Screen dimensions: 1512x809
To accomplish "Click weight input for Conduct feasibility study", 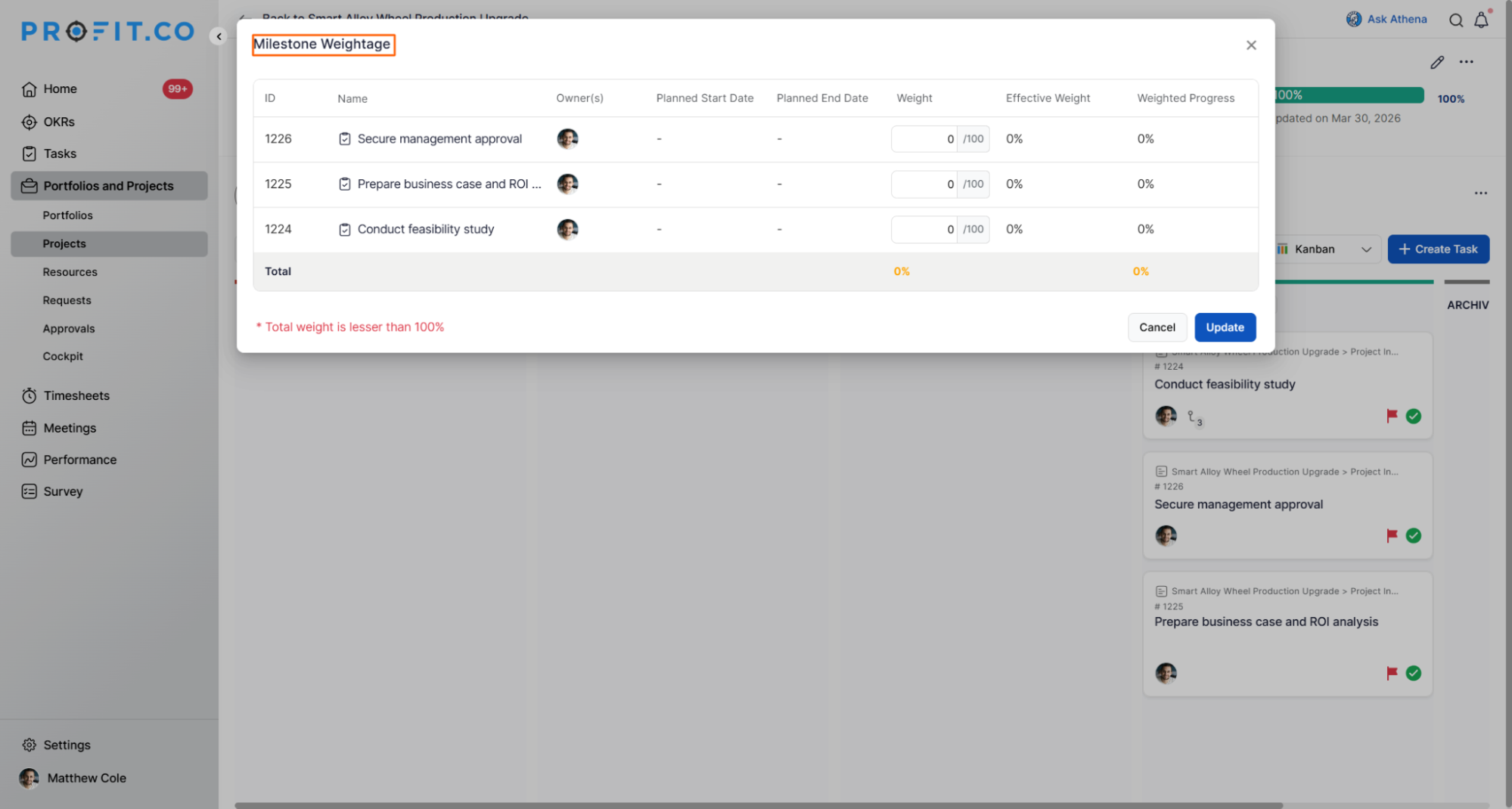I will pyautogui.click(x=924, y=229).
